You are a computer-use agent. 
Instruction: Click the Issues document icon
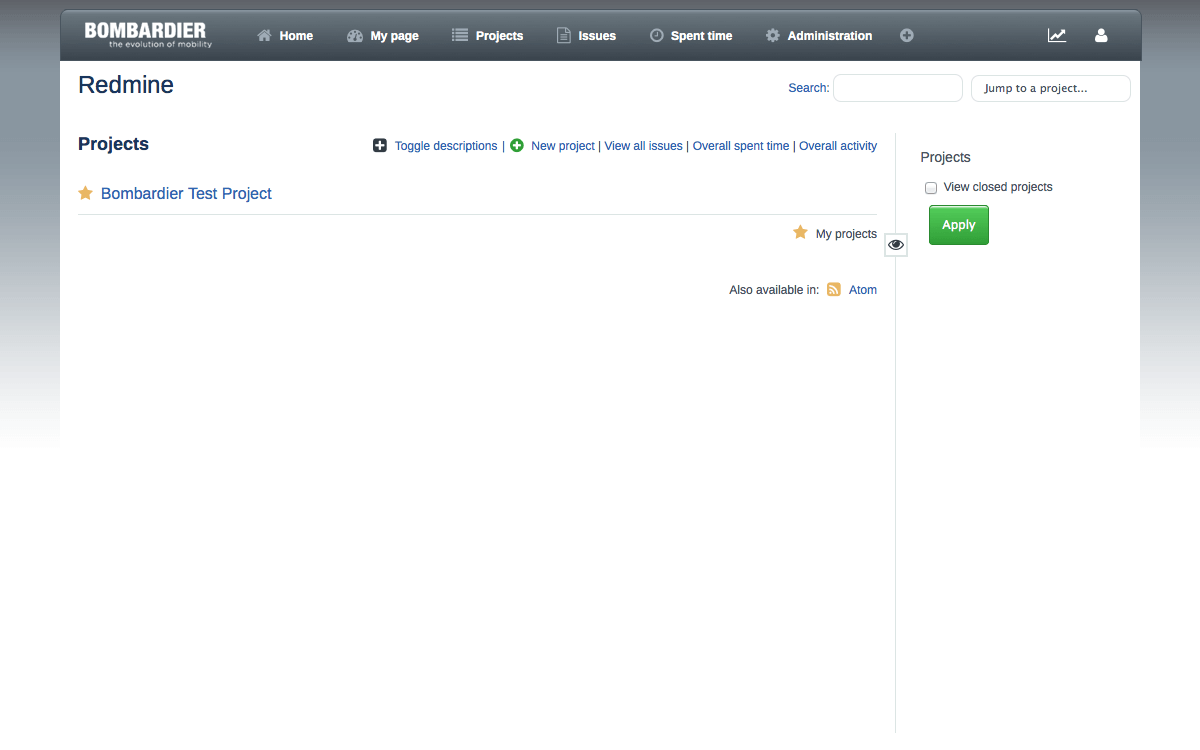[564, 35]
